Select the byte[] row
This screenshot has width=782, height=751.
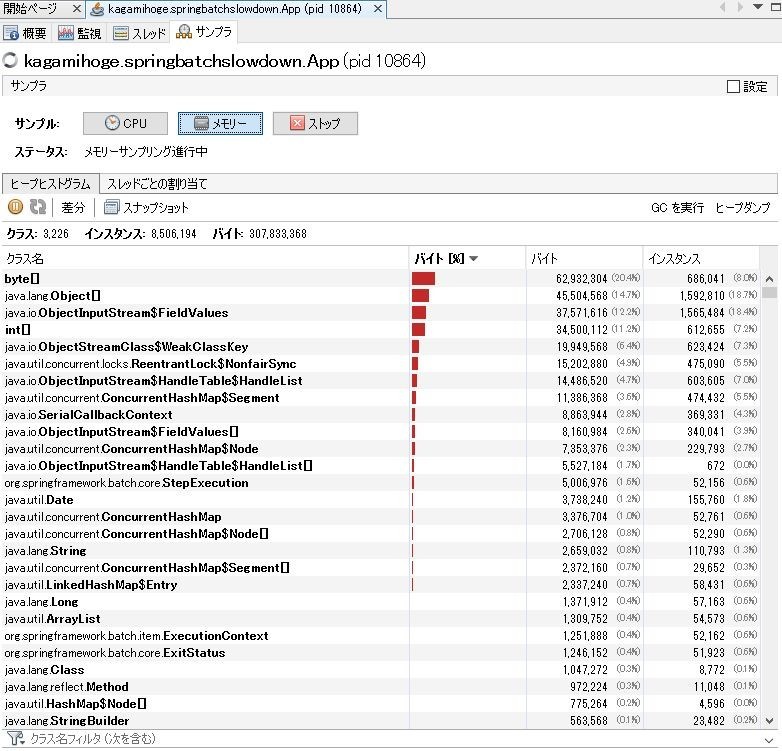click(x=381, y=279)
